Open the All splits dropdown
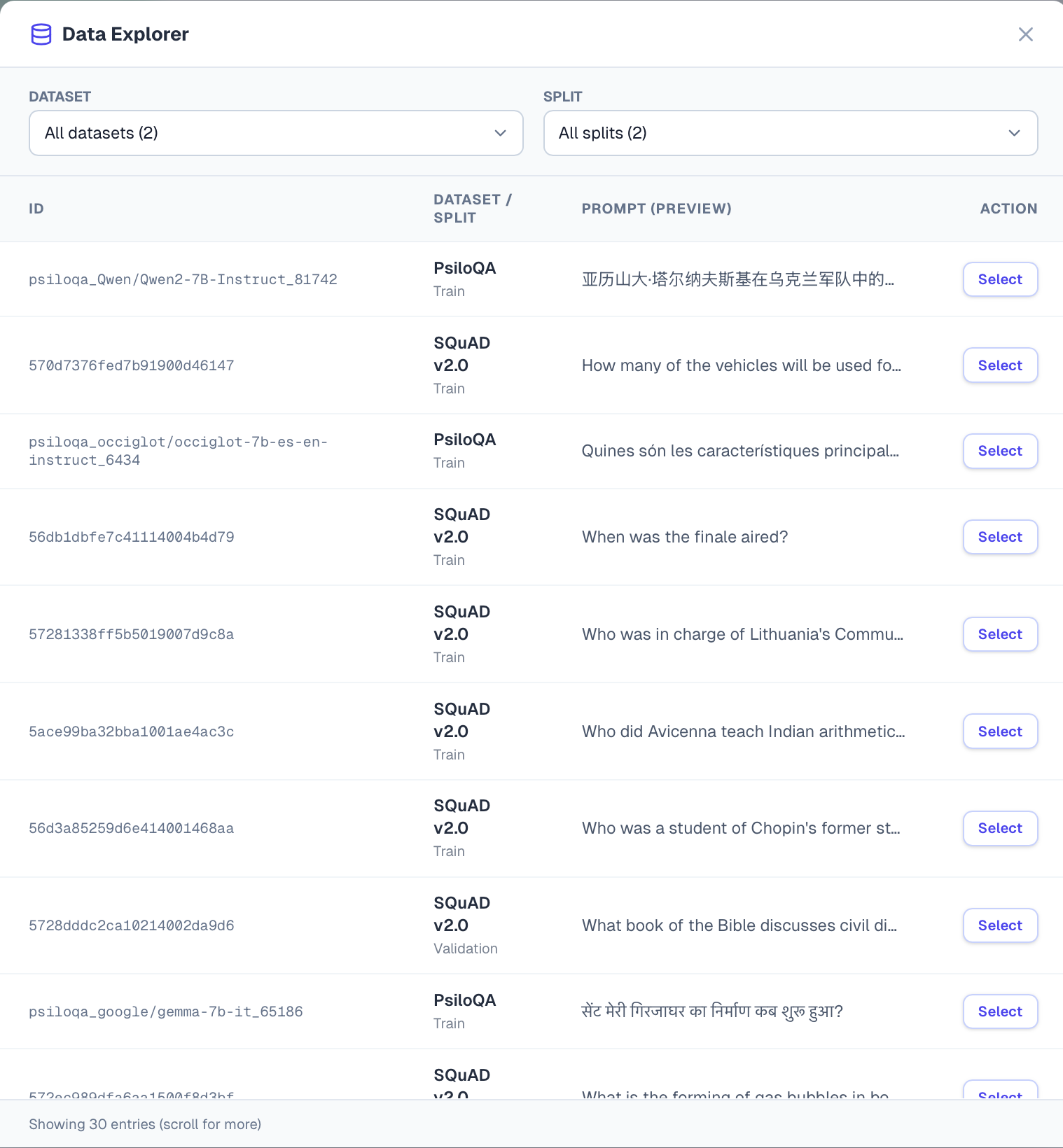The width and height of the screenshot is (1063, 1148). coord(791,133)
